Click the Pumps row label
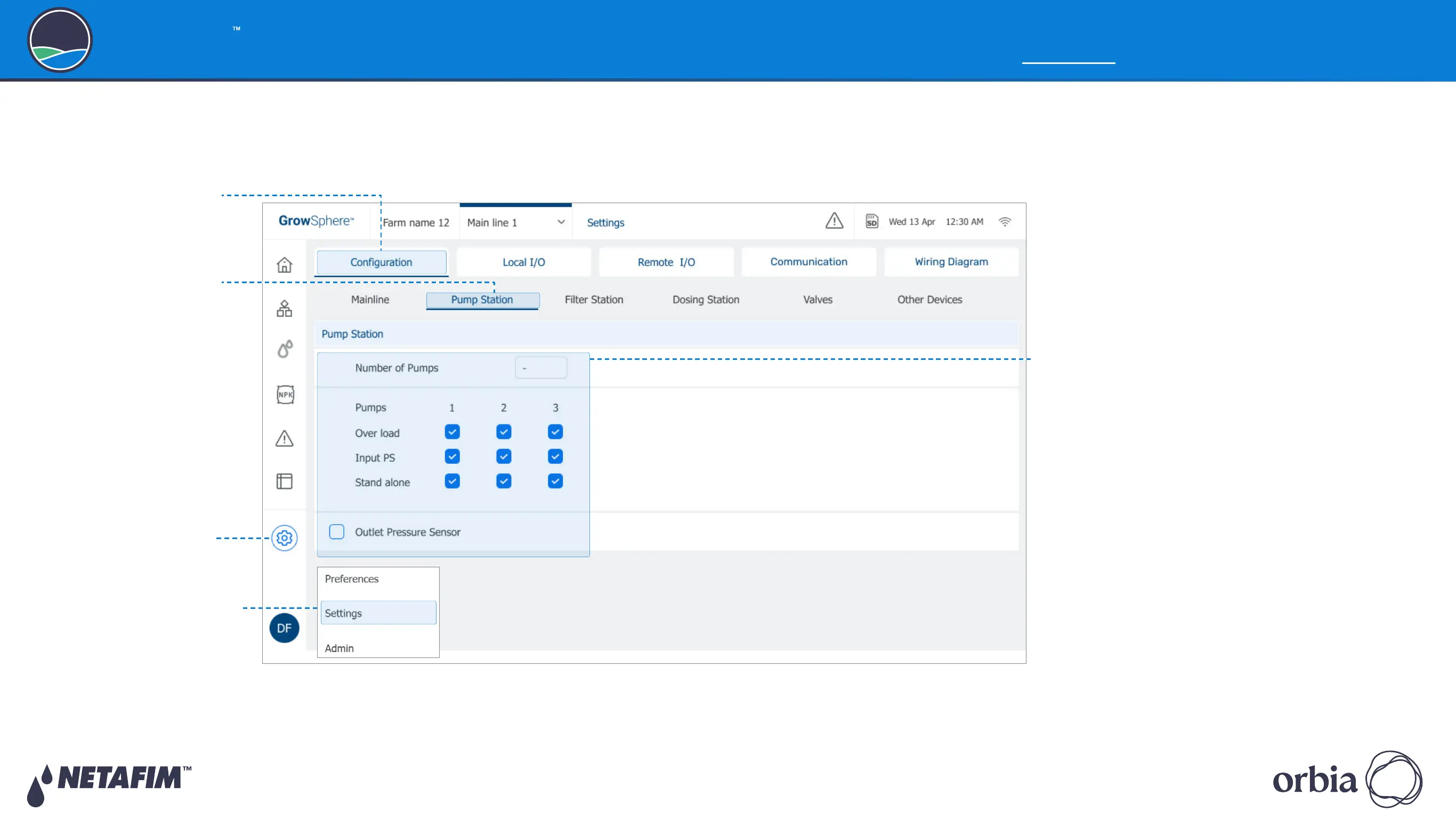 (371, 408)
